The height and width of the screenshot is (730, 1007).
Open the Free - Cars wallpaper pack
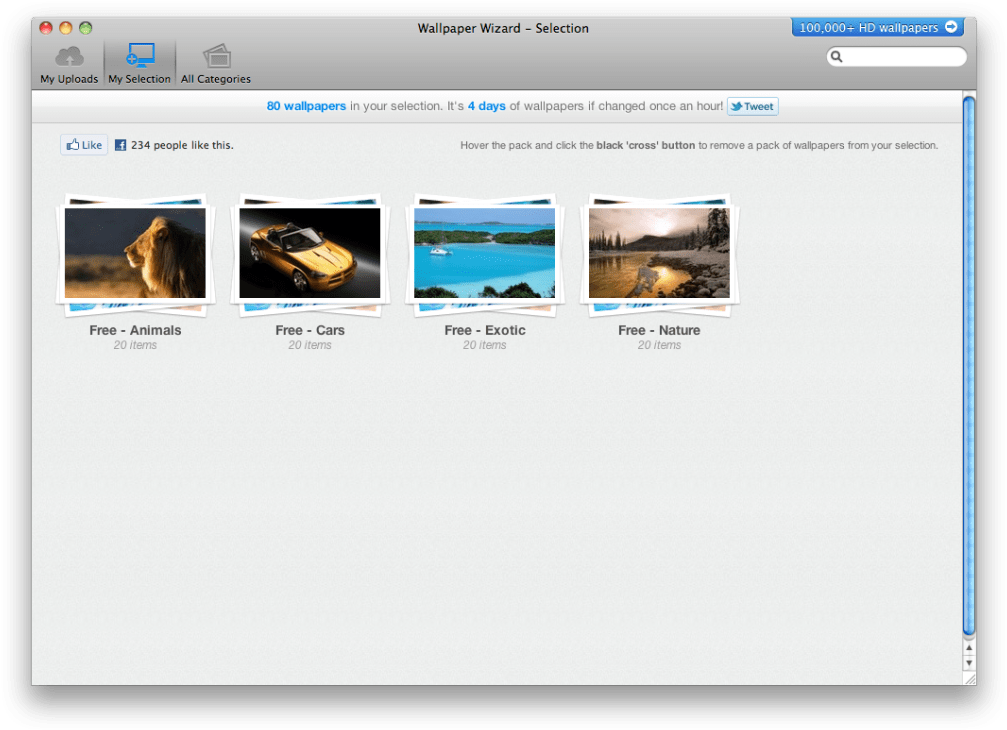pos(309,252)
